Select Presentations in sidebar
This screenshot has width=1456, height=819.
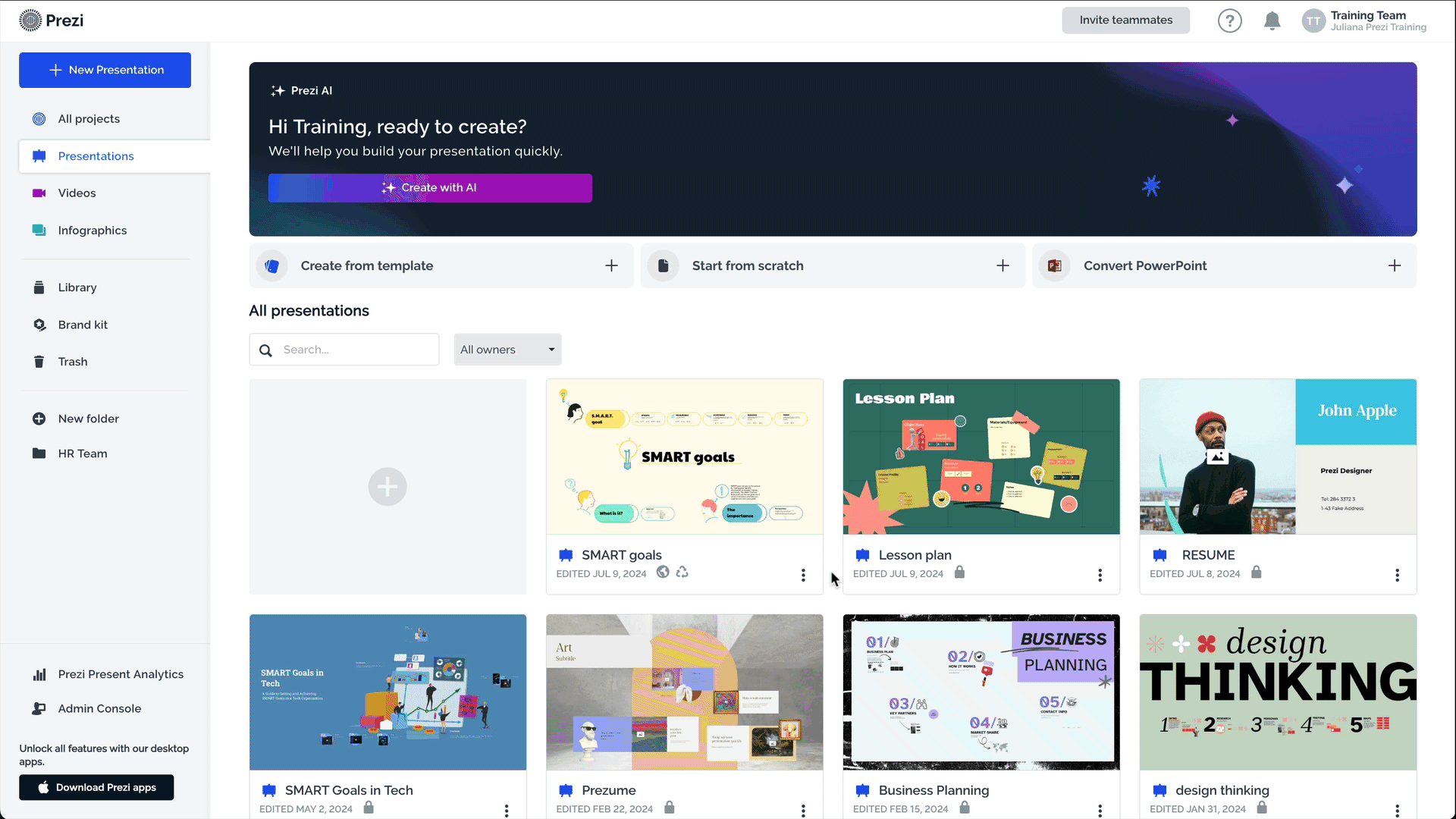[x=114, y=156]
